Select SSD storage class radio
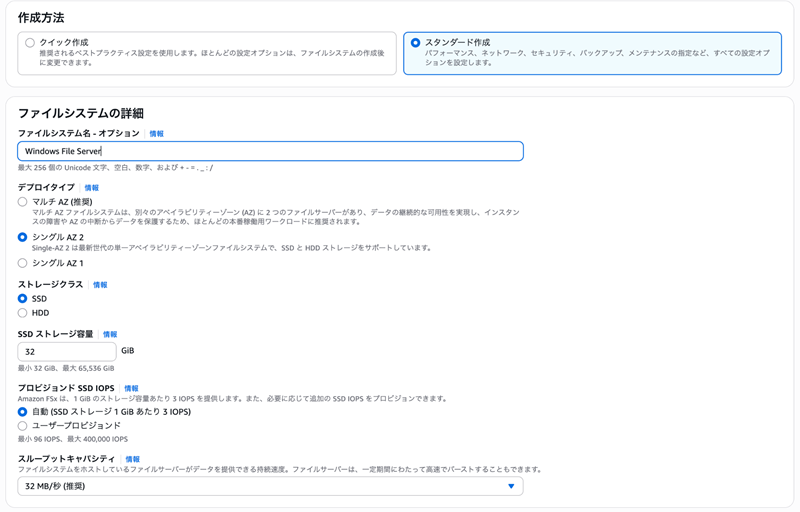Screen dimensions: 800x512 (x=23, y=299)
